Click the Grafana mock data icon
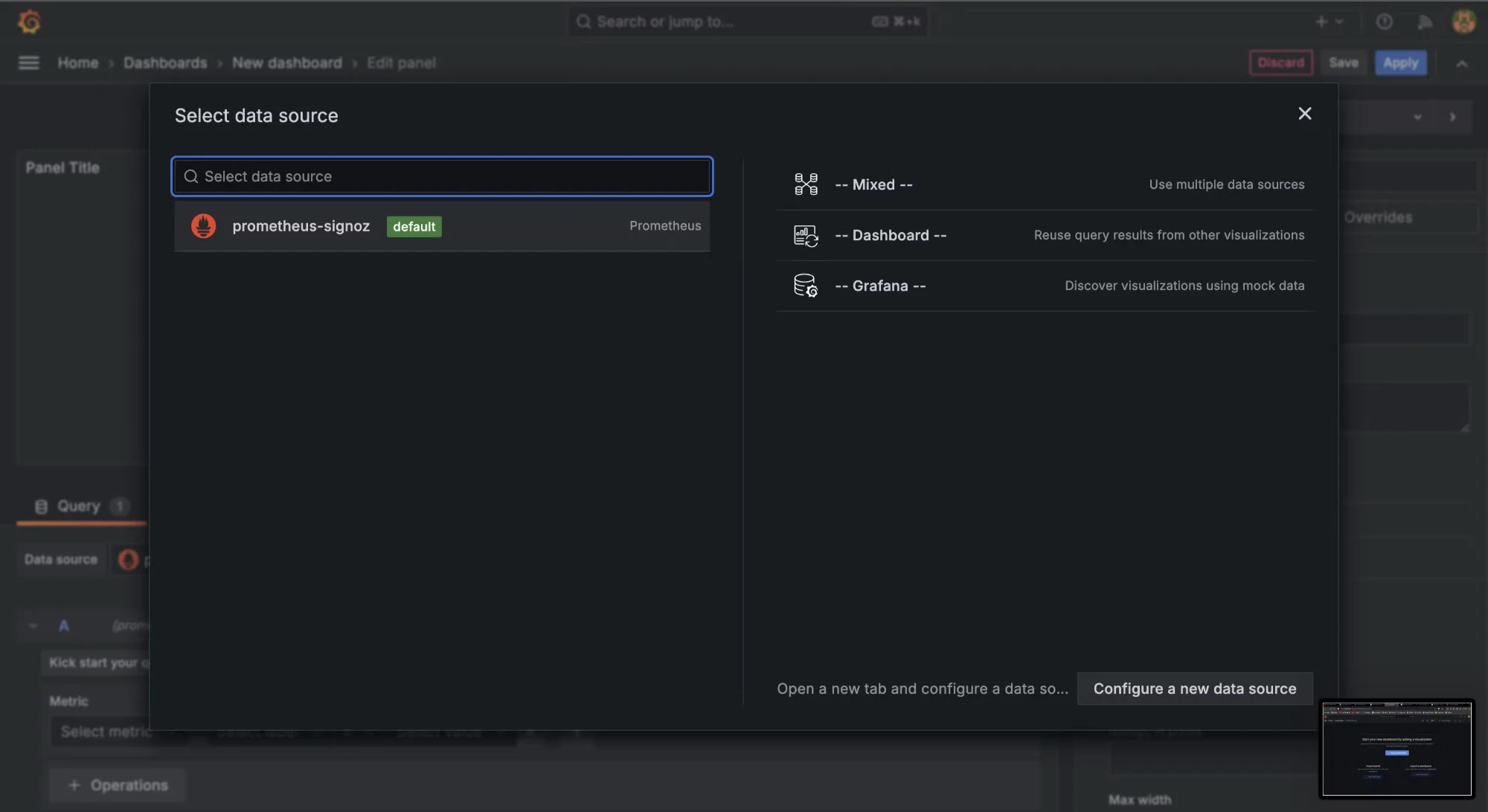The width and height of the screenshot is (1488, 812). point(806,286)
